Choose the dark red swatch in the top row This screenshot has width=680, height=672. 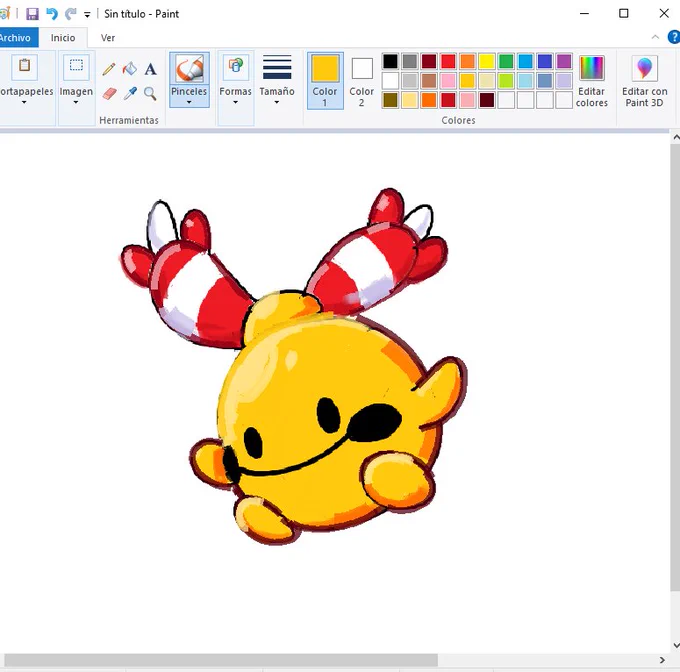click(x=429, y=61)
